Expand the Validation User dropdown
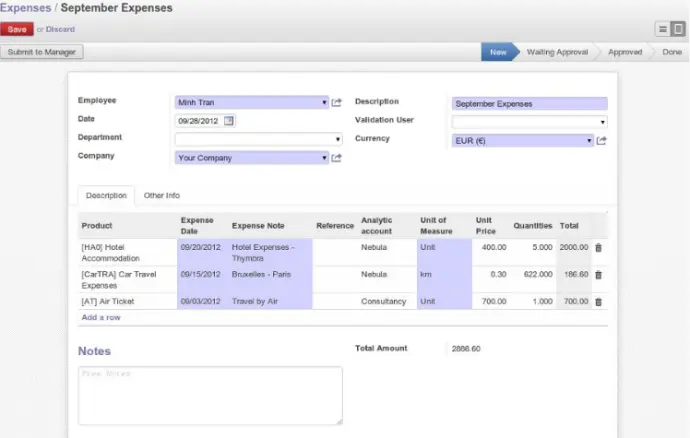The width and height of the screenshot is (690, 438). pyautogui.click(x=602, y=122)
